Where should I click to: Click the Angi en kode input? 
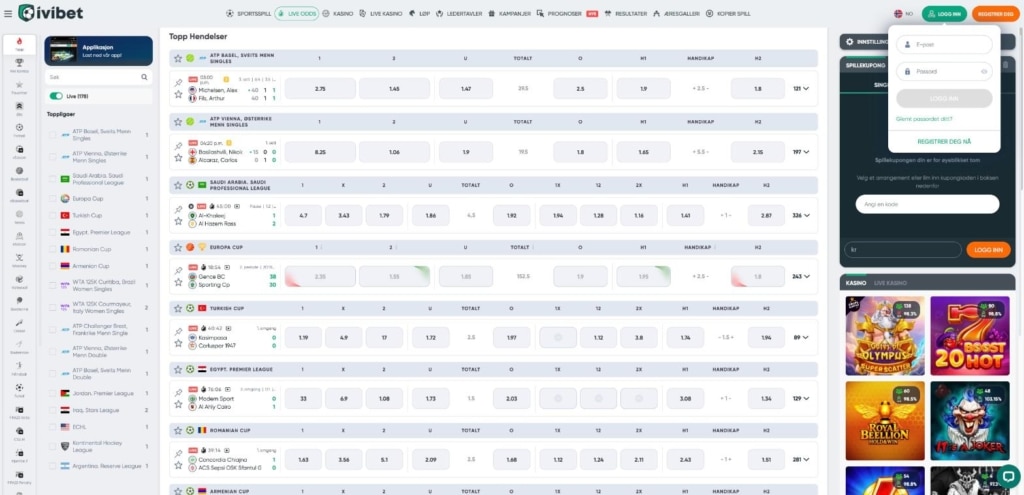click(927, 204)
